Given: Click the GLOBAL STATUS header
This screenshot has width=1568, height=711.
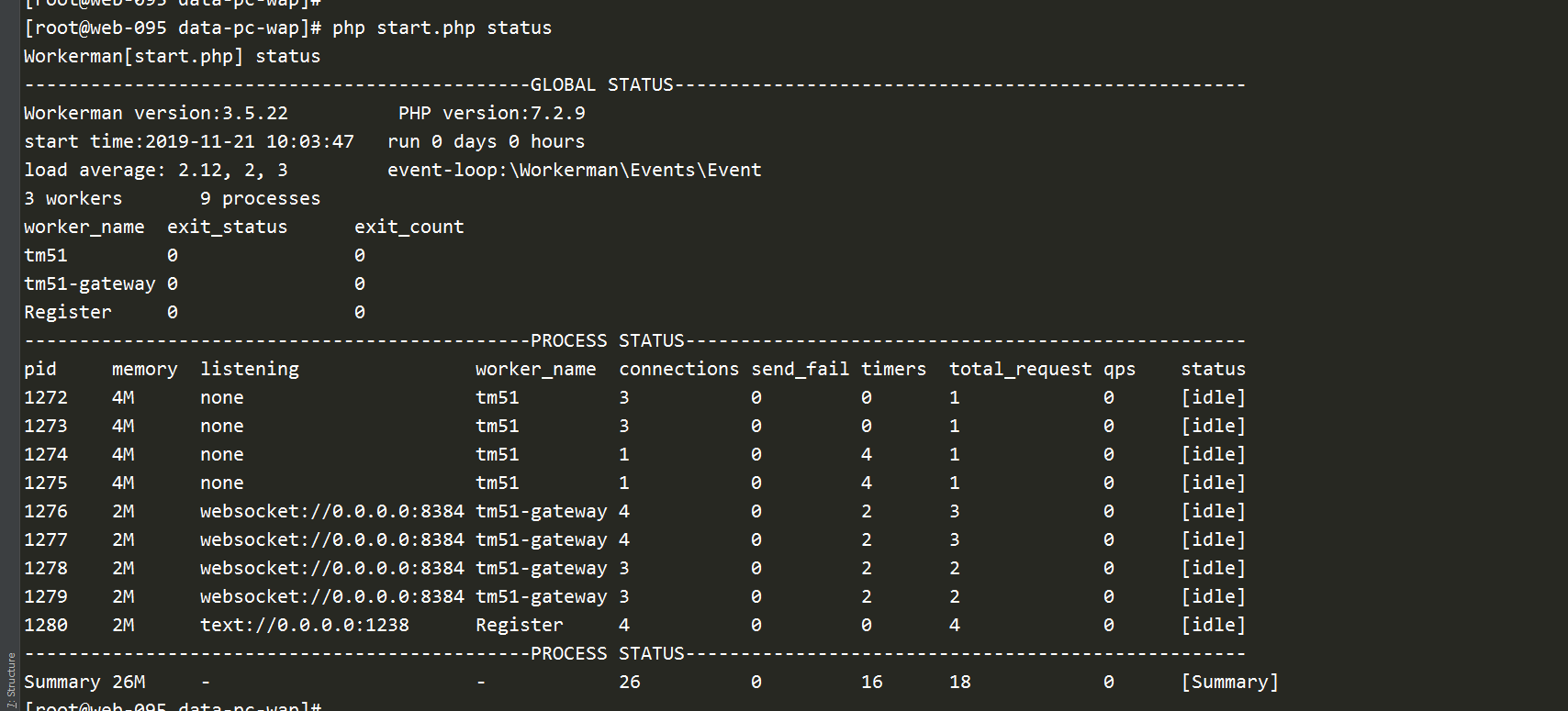Looking at the screenshot, I should tap(601, 84).
